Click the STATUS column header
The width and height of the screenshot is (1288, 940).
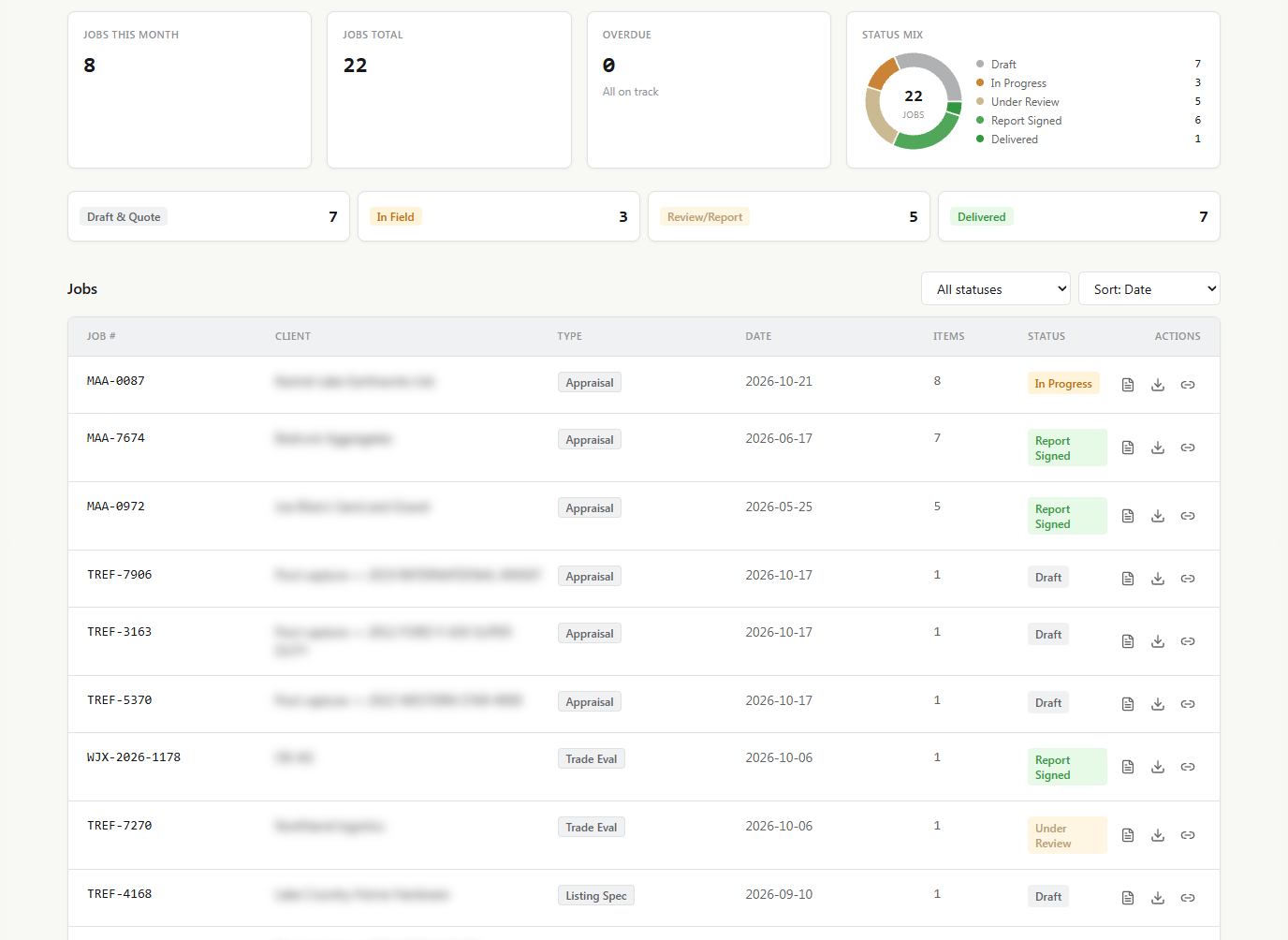tap(1046, 336)
